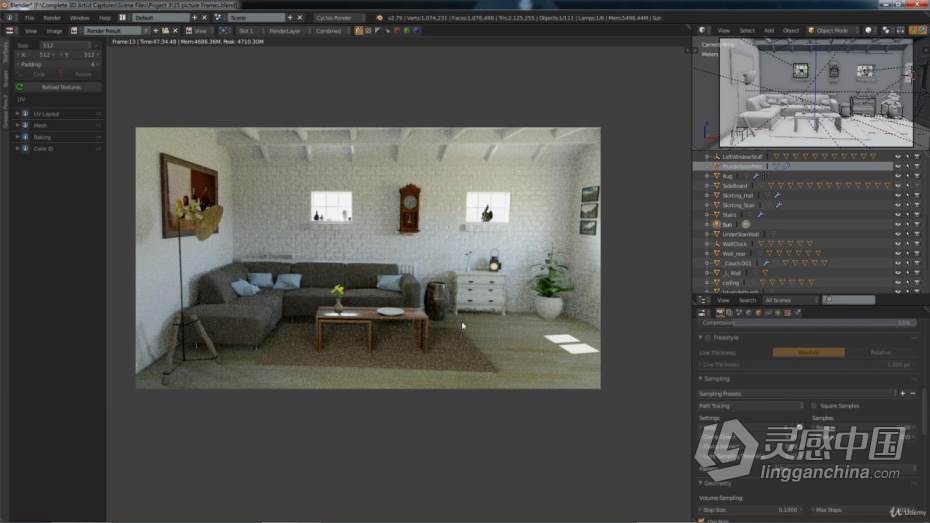Open the Texture properties tab icon
The image size is (930, 523).
pos(787,313)
